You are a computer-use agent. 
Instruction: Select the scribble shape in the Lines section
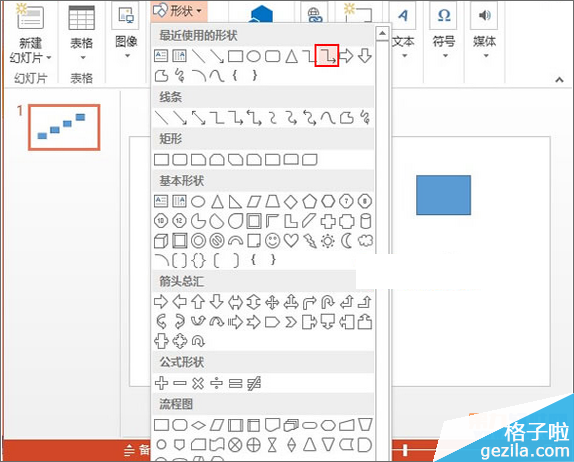click(x=365, y=118)
